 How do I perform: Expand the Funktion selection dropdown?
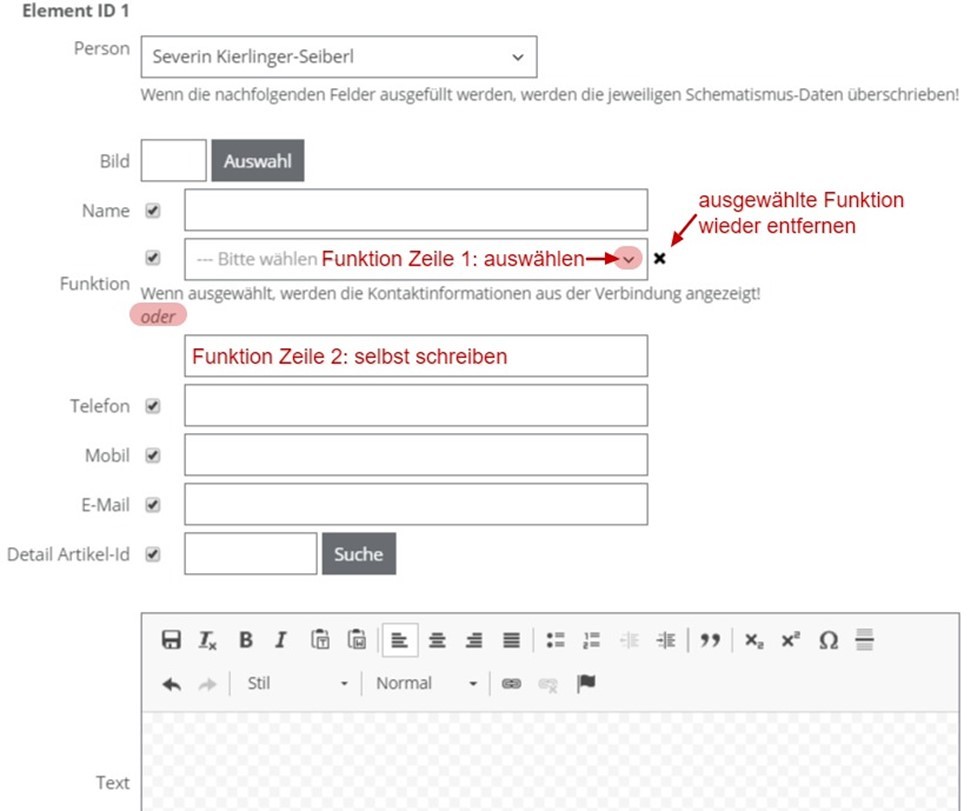[628, 259]
